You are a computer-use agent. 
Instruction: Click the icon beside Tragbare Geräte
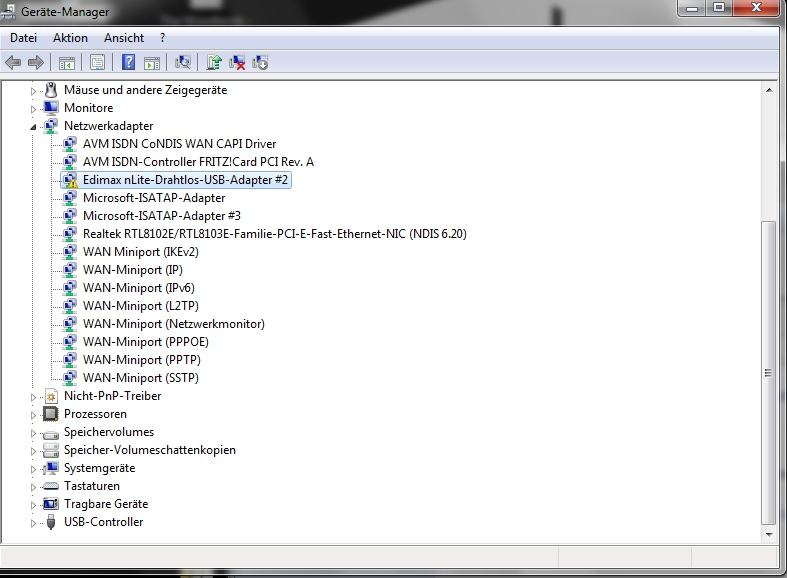(x=51, y=504)
